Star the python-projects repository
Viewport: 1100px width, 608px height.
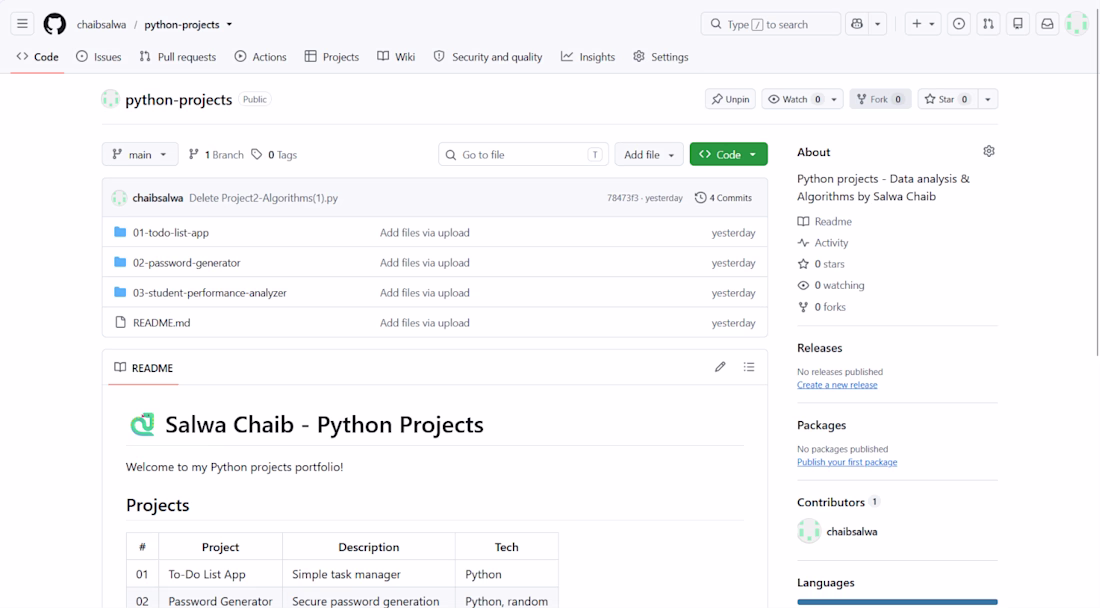[948, 99]
